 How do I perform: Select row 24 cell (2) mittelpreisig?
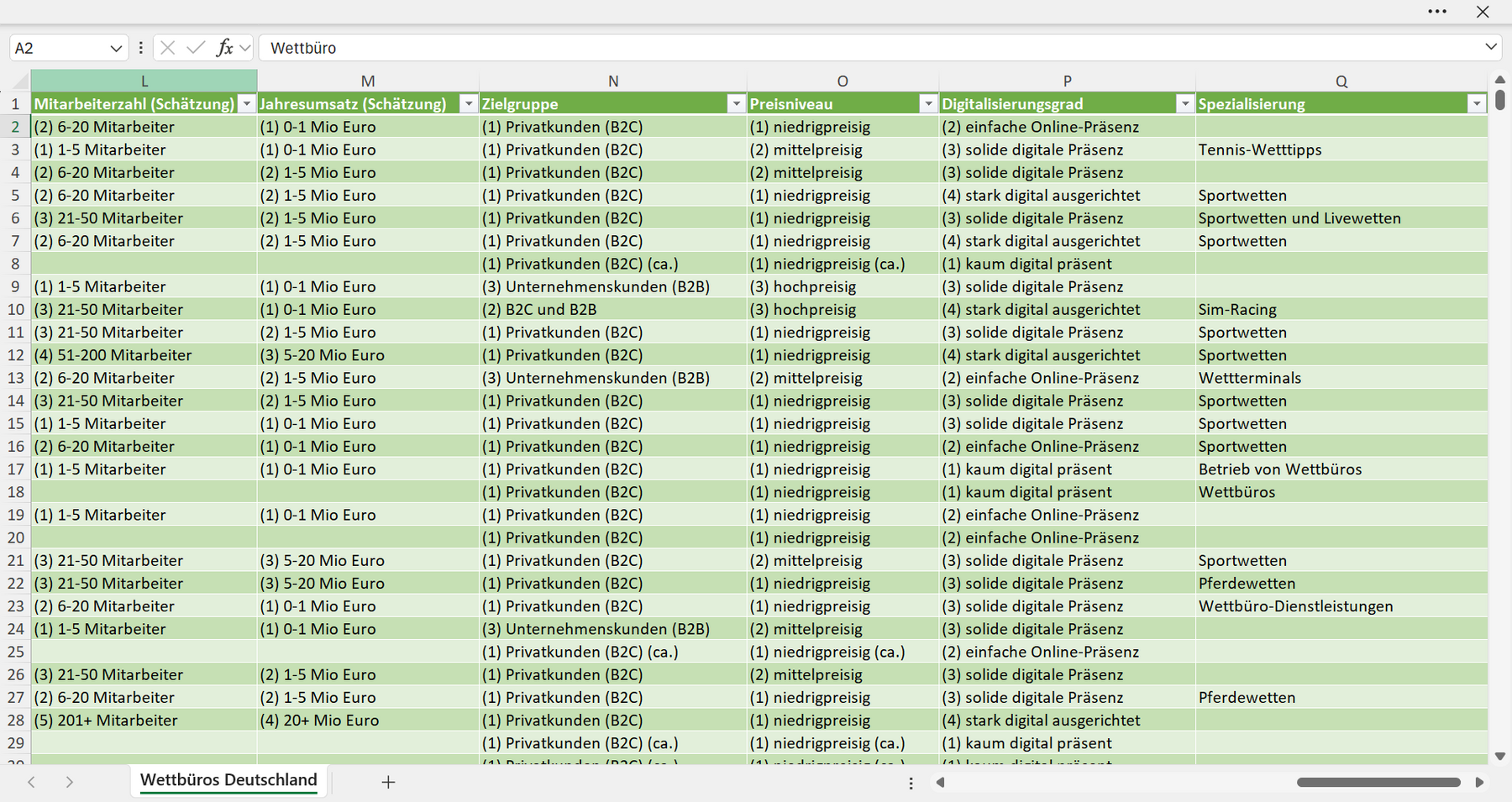pyautogui.click(x=843, y=629)
